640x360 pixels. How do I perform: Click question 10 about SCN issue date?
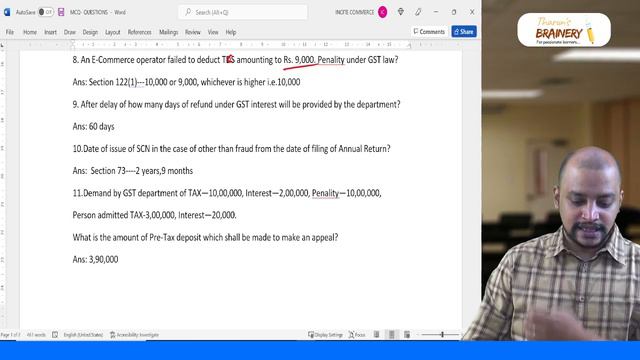click(x=231, y=149)
